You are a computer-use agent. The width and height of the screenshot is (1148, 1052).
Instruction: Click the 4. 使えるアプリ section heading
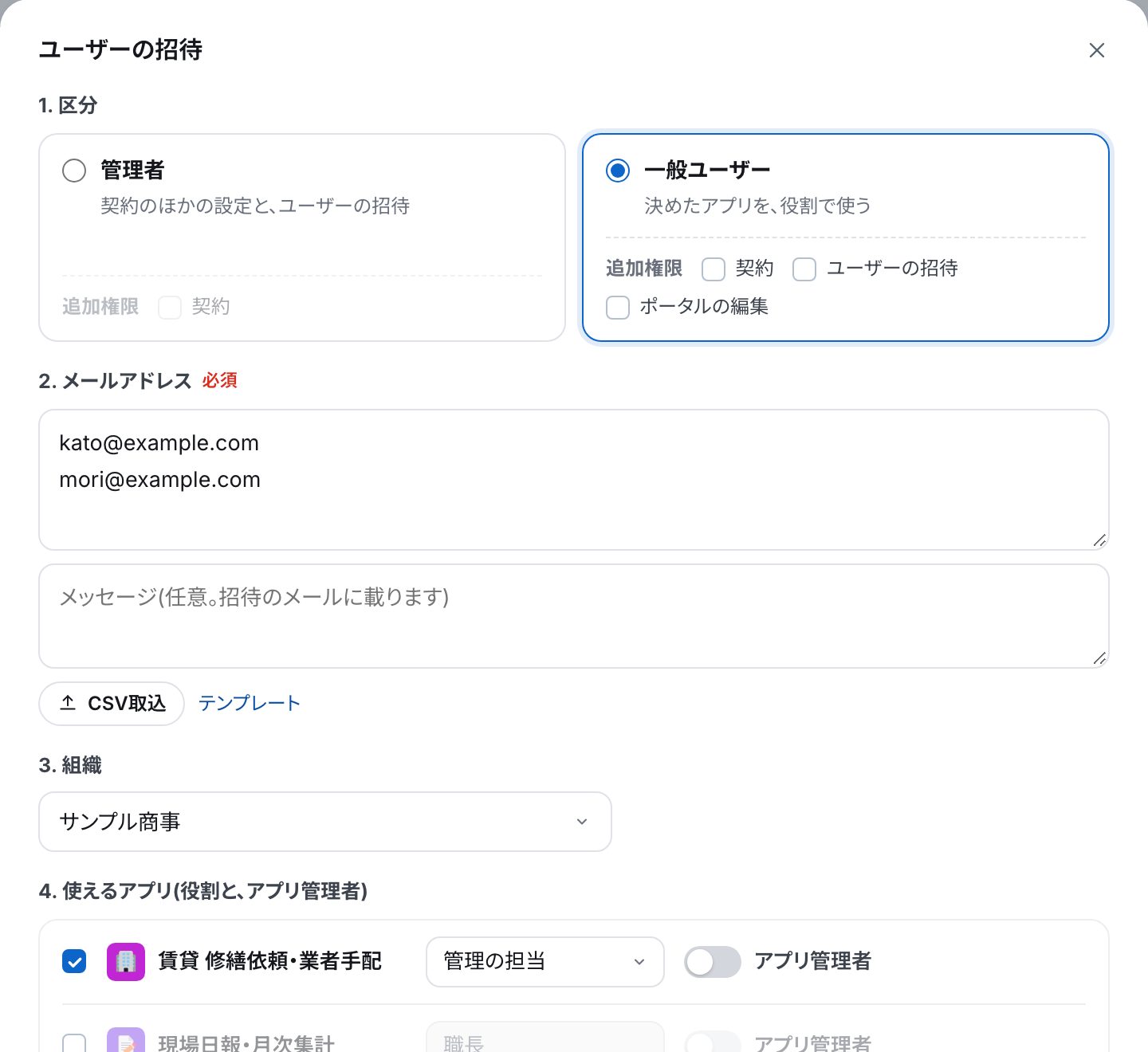(203, 891)
